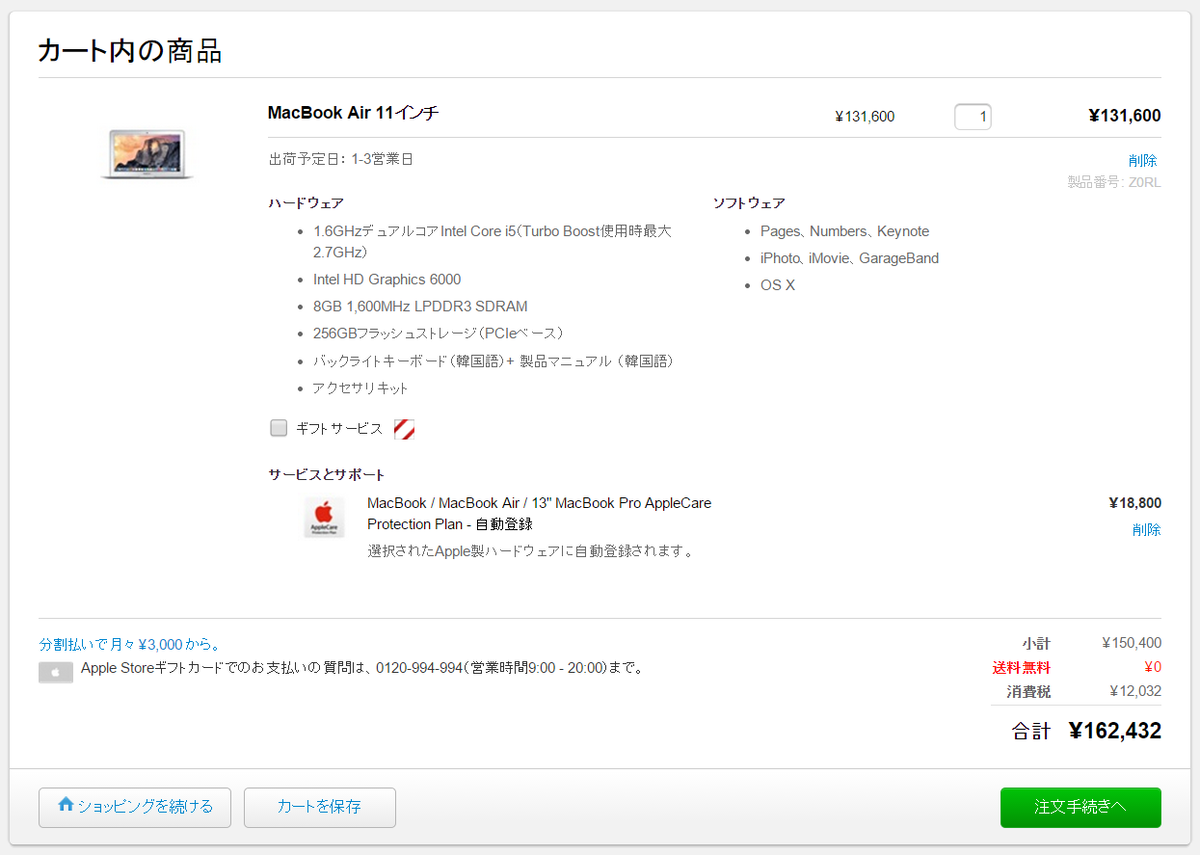Remove MacBook Air via its 削除 link
This screenshot has height=855, width=1200.
tap(1142, 160)
